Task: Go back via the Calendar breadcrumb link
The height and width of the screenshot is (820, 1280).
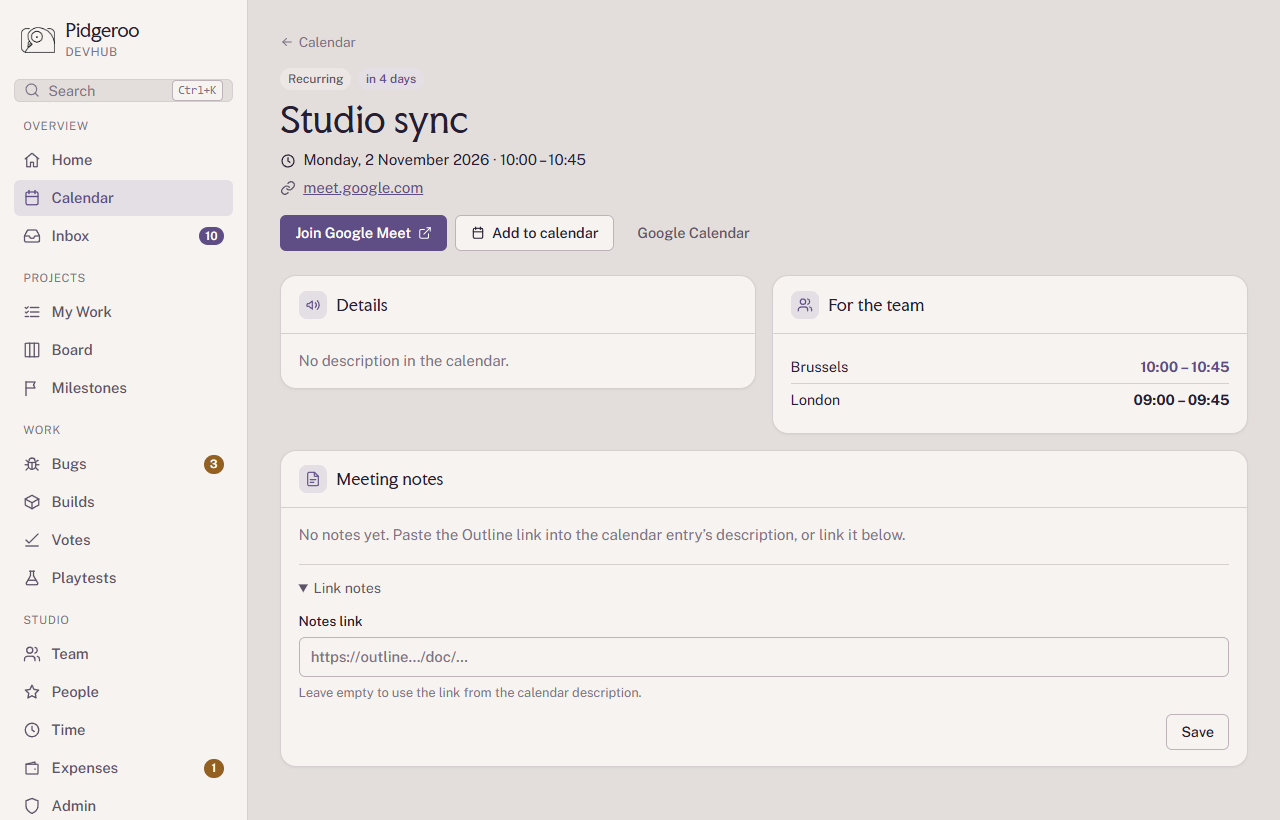Action: point(318,42)
